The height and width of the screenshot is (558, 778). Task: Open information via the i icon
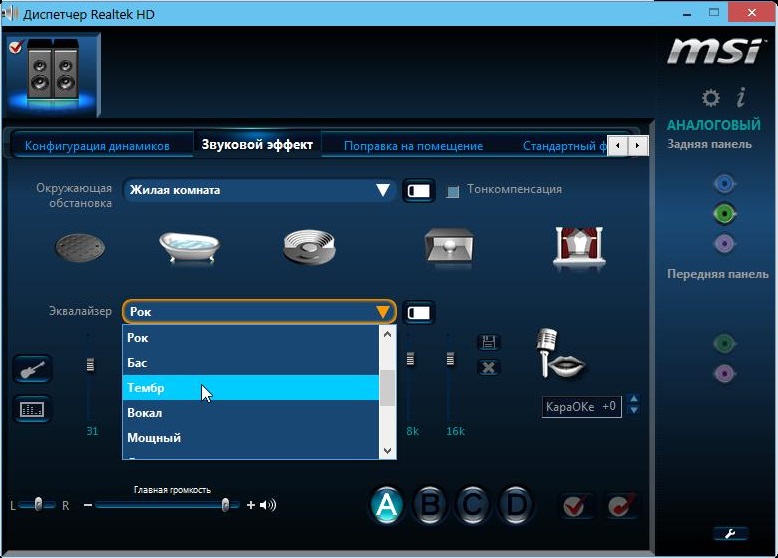[741, 97]
